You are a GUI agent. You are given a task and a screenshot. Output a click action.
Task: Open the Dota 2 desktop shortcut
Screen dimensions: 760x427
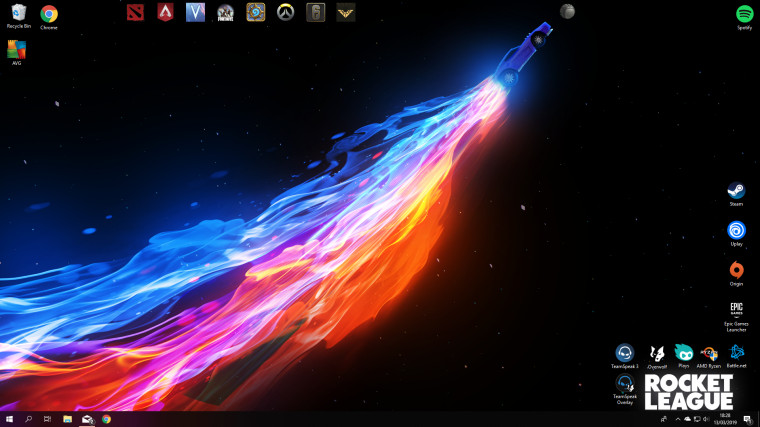[x=135, y=13]
